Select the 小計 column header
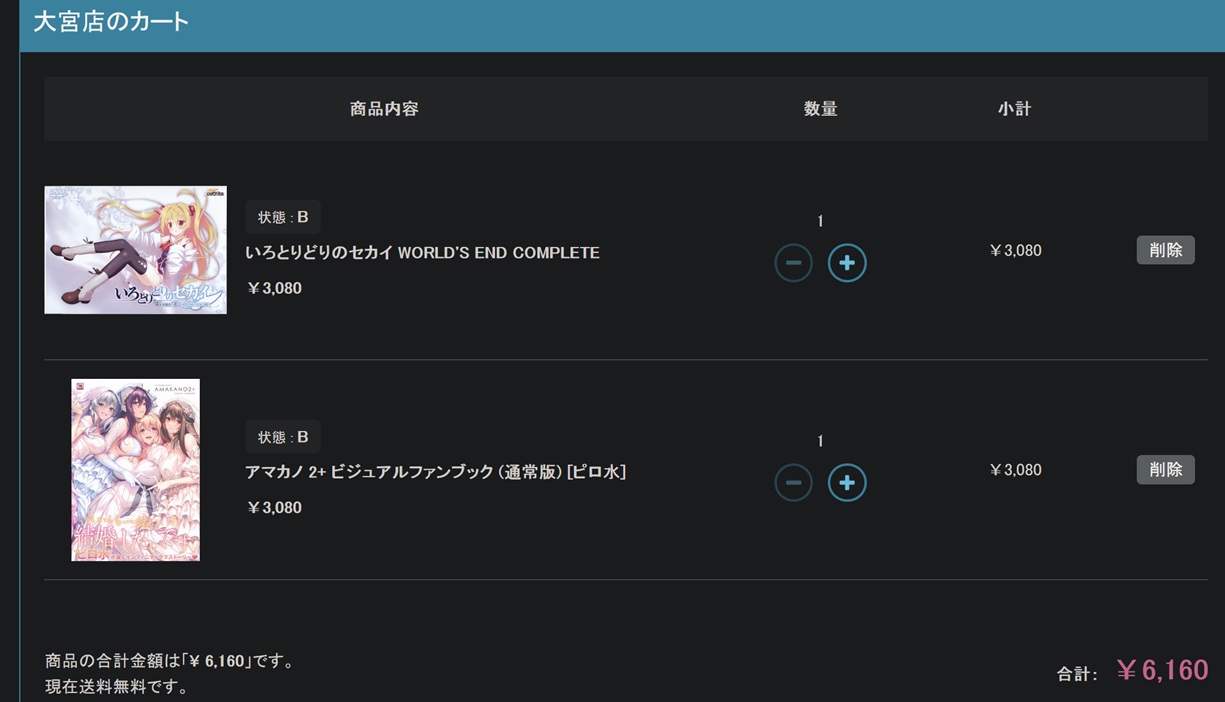 tap(1014, 109)
